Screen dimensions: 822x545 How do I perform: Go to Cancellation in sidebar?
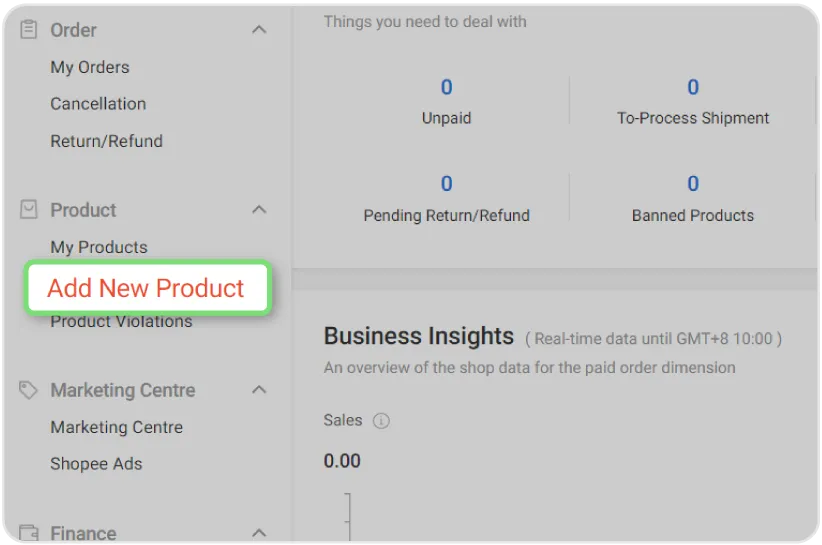point(98,104)
